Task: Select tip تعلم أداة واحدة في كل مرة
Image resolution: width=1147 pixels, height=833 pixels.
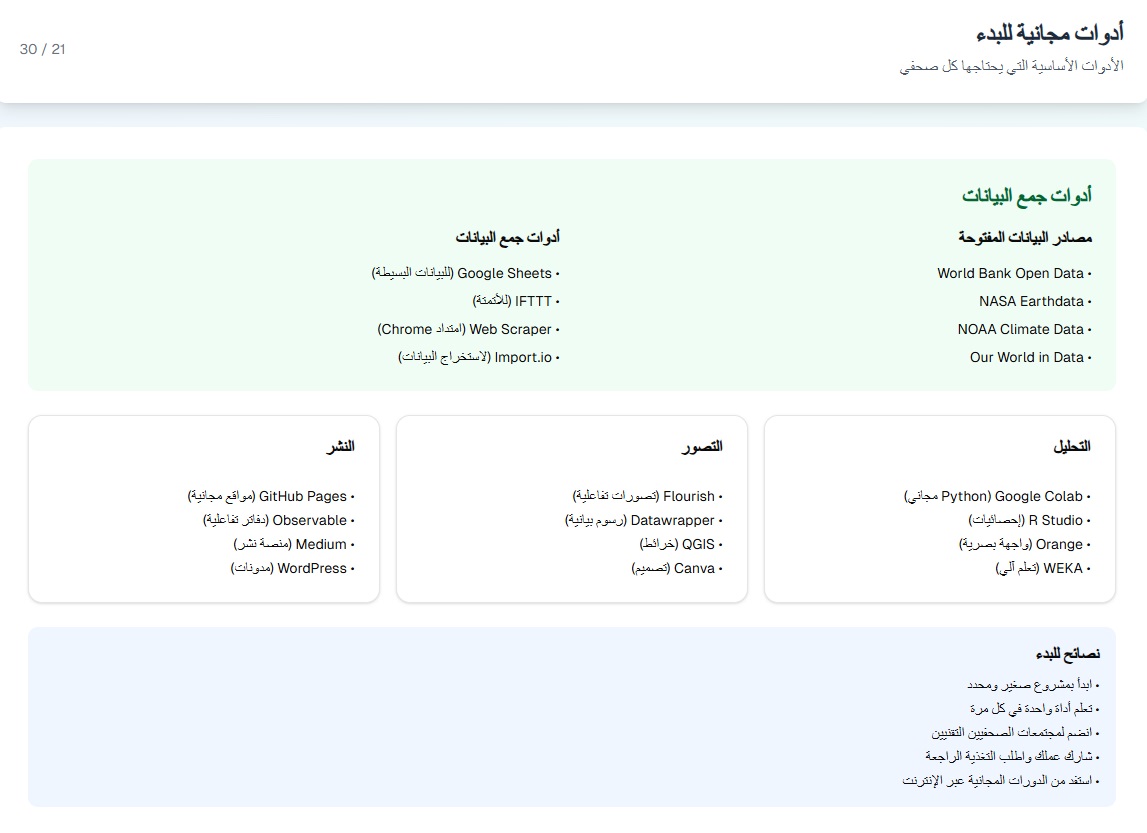Action: [x=1034, y=708]
